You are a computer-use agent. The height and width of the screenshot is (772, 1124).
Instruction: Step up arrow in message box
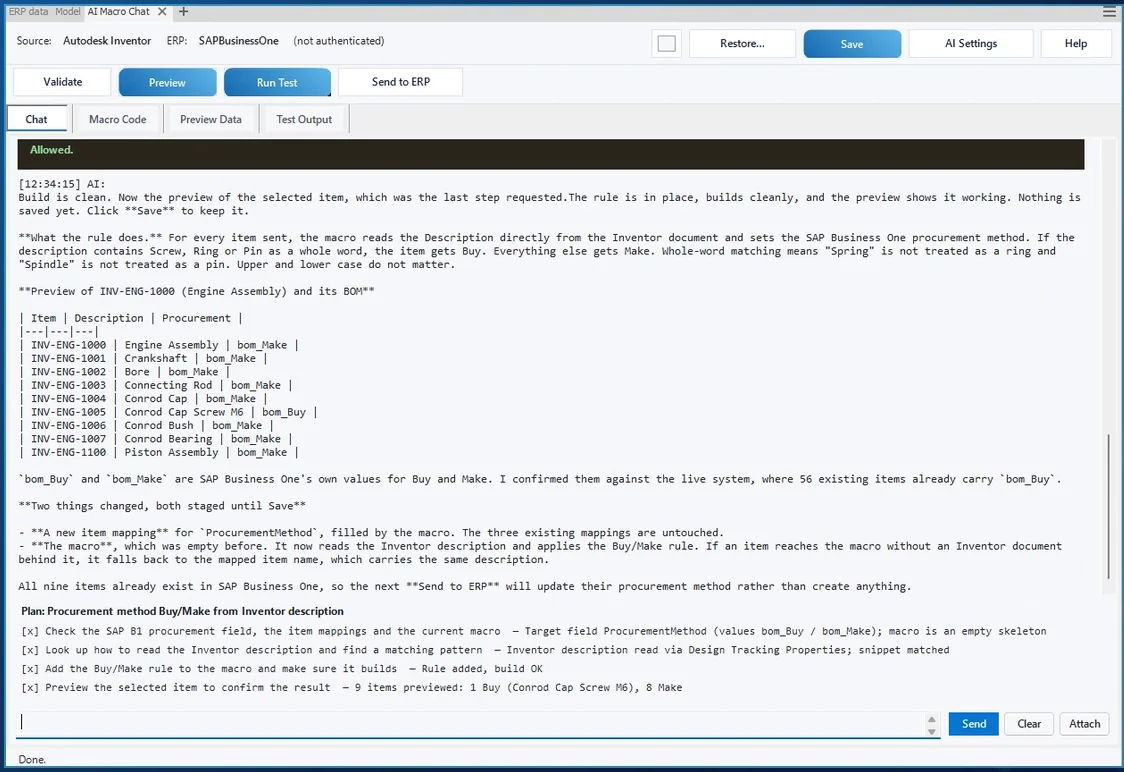tap(931, 719)
